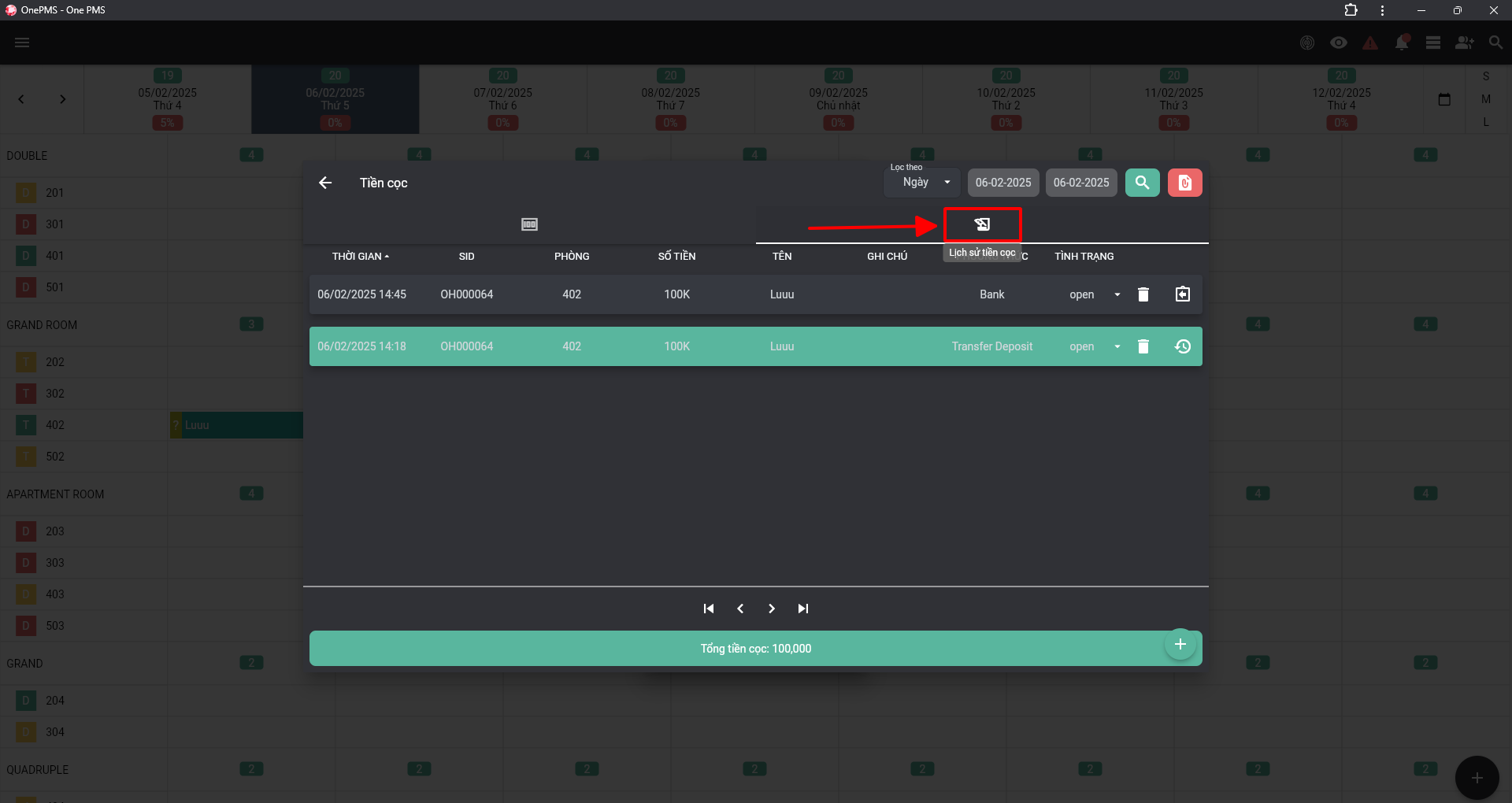The height and width of the screenshot is (803, 1512).
Task: Collapse the DOUBLE room type group
Action: [27, 156]
